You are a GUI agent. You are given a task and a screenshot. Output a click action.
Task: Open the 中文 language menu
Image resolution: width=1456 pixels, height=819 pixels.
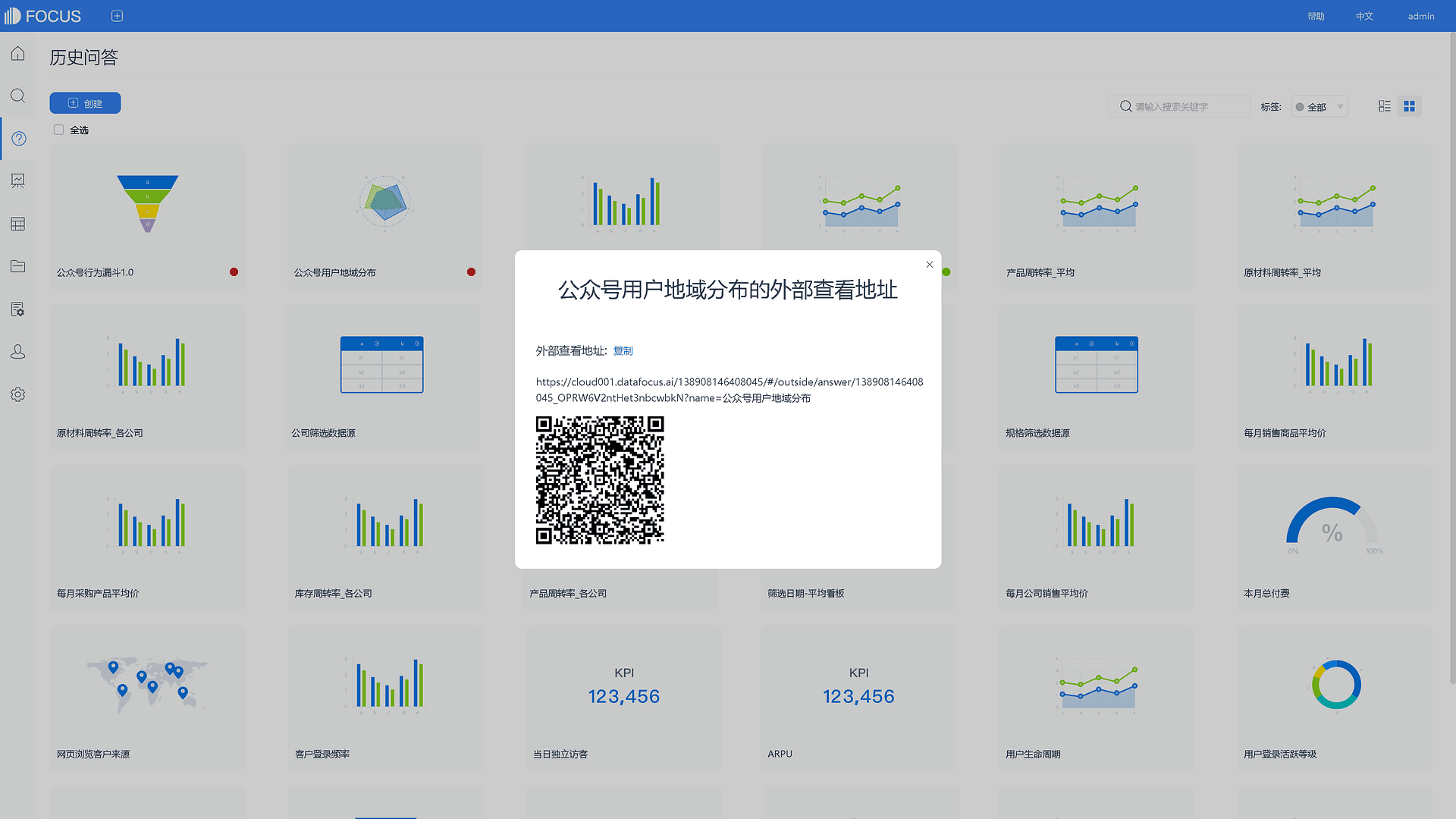point(1364,16)
